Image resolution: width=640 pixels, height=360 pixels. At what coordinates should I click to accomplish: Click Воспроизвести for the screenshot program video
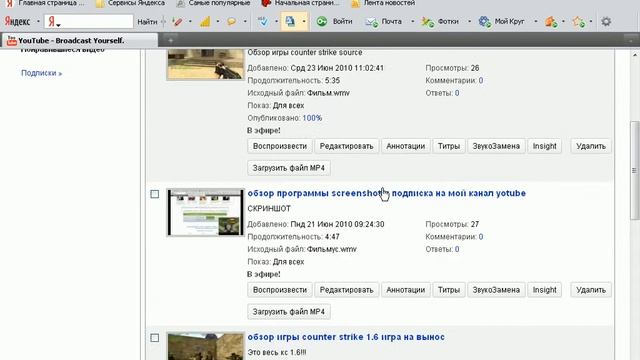click(280, 290)
